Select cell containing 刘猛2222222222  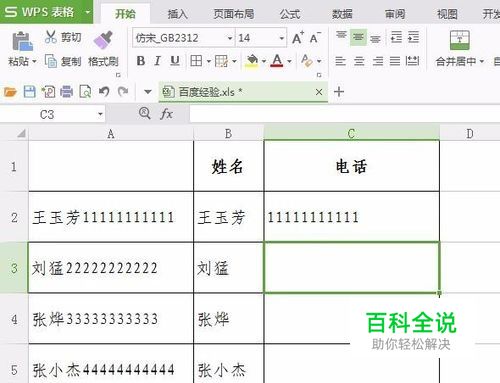[111, 268]
